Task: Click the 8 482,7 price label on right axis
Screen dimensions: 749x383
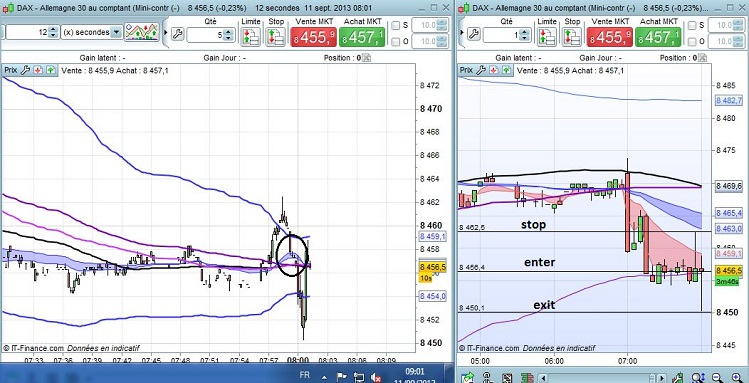Action: pos(729,101)
